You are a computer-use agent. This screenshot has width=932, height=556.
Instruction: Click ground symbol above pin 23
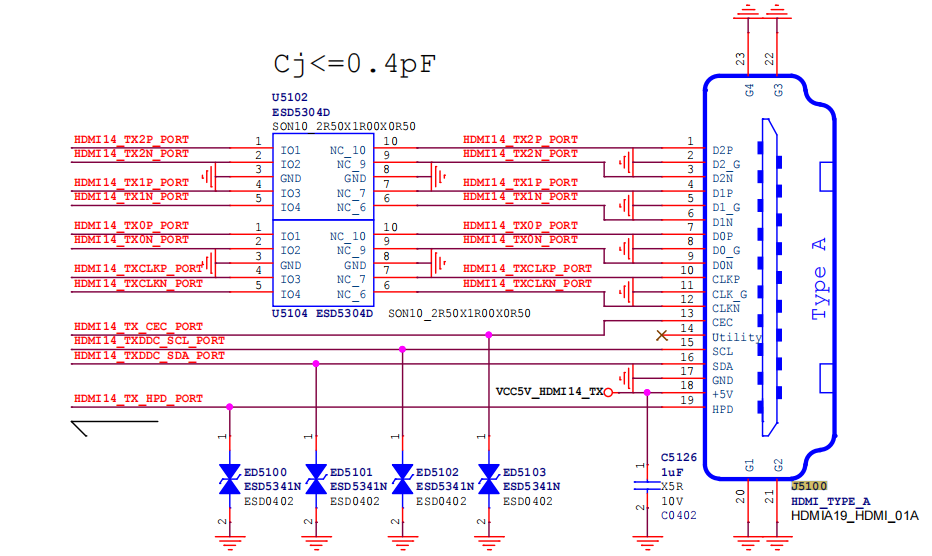pos(748,11)
